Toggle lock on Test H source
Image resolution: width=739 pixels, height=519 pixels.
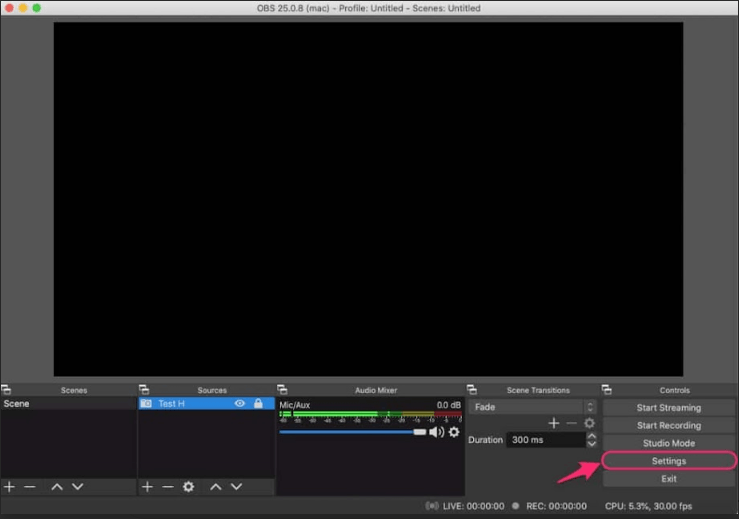tap(258, 404)
